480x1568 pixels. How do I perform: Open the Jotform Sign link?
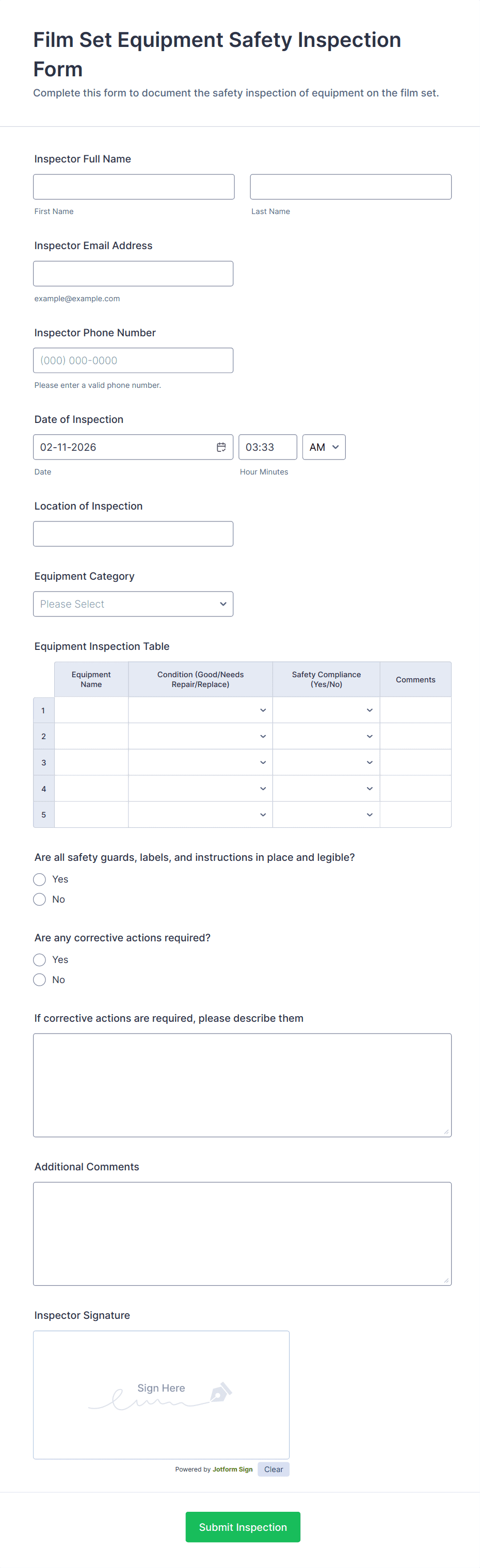(232, 1469)
